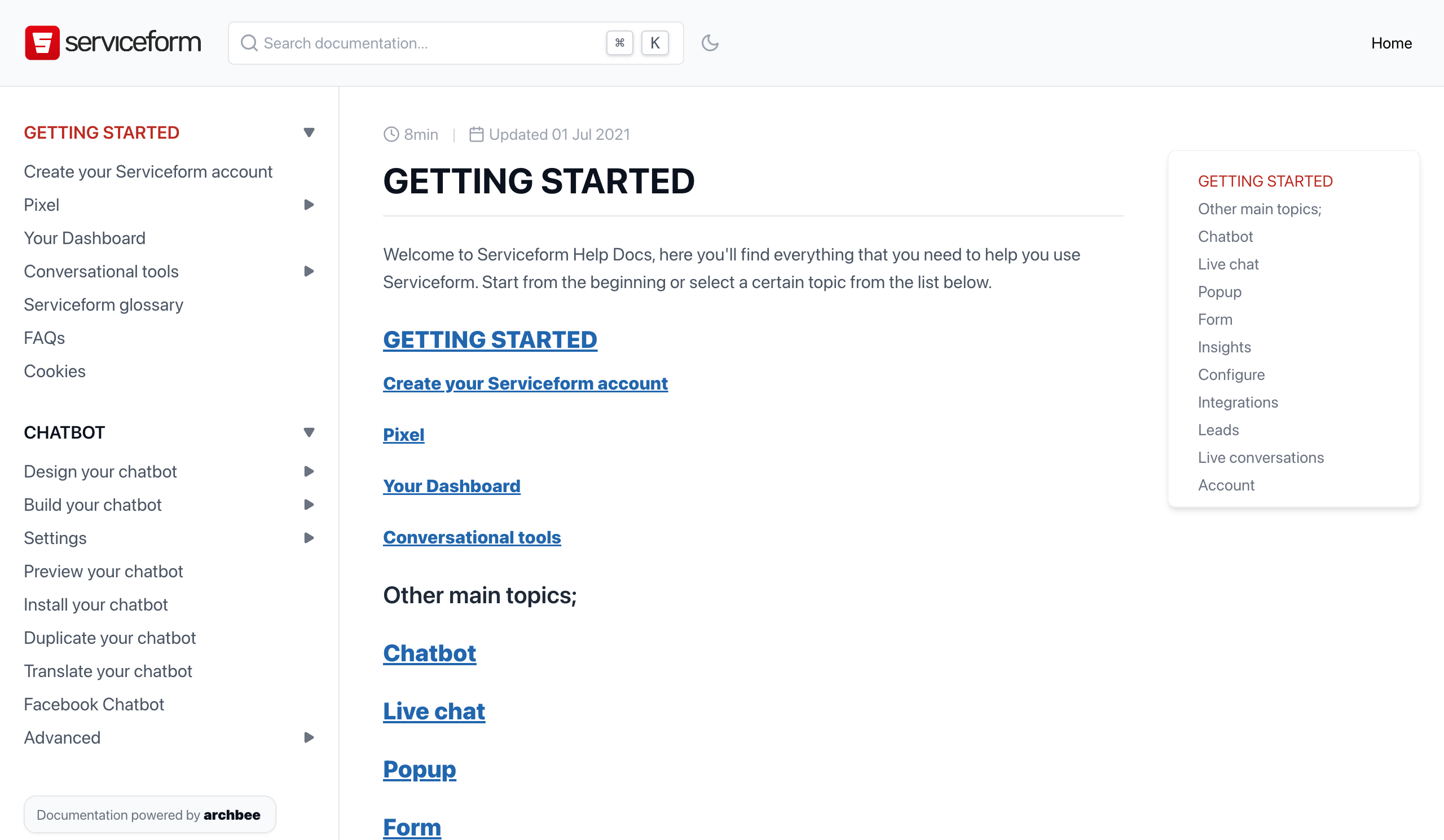Screen dimensions: 1444x840
Task: Jump to Leads in page outline
Action: coord(1218,430)
